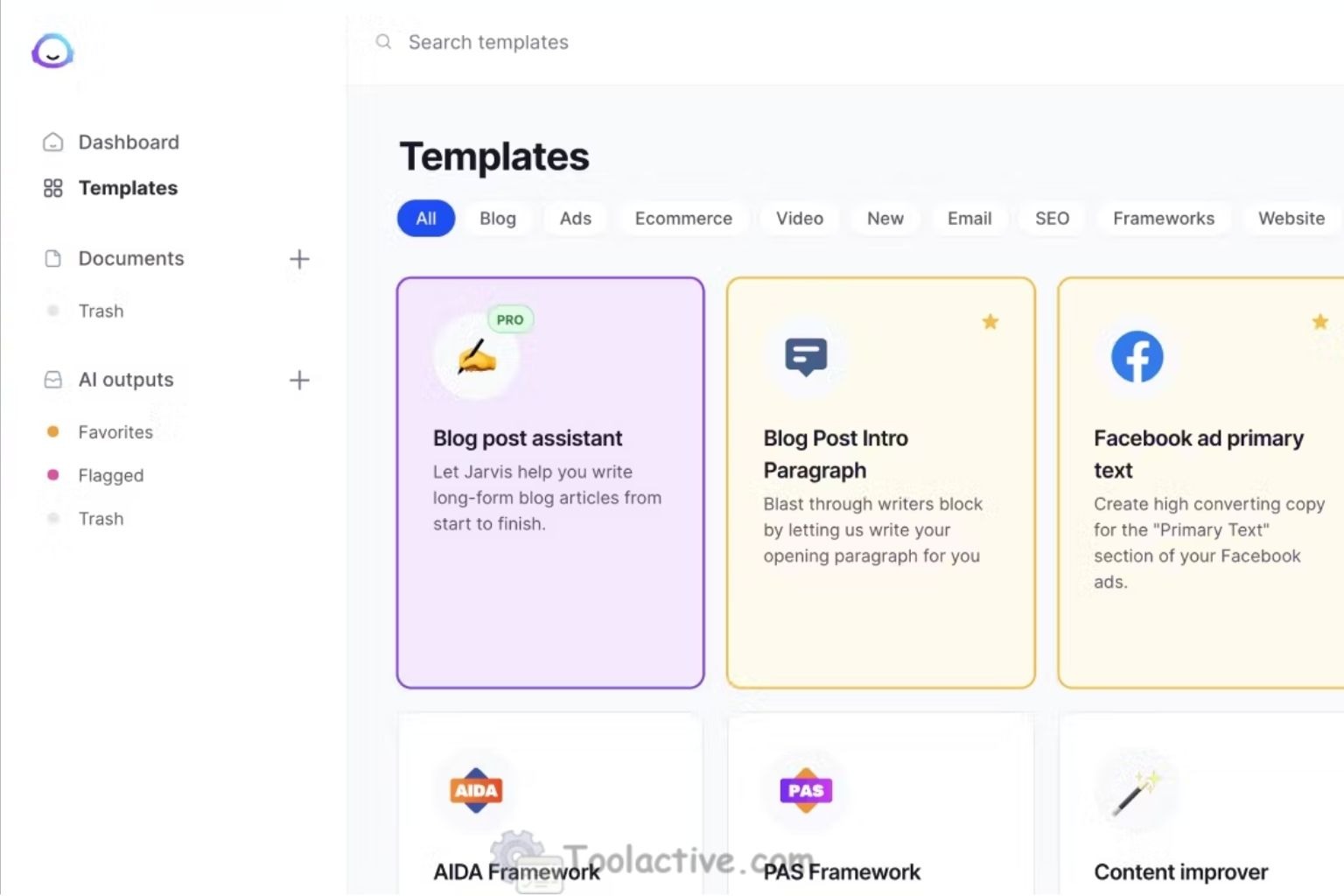The image size is (1344, 896).
Task: Open the Blog post assistant template
Action: point(549,481)
